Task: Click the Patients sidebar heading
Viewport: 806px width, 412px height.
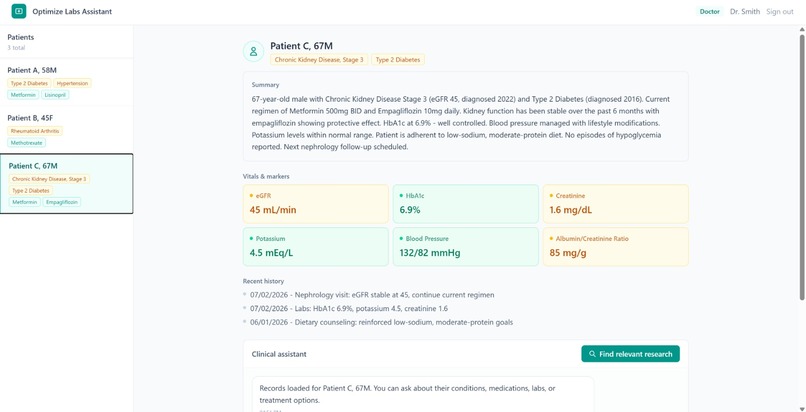Action: coord(21,38)
